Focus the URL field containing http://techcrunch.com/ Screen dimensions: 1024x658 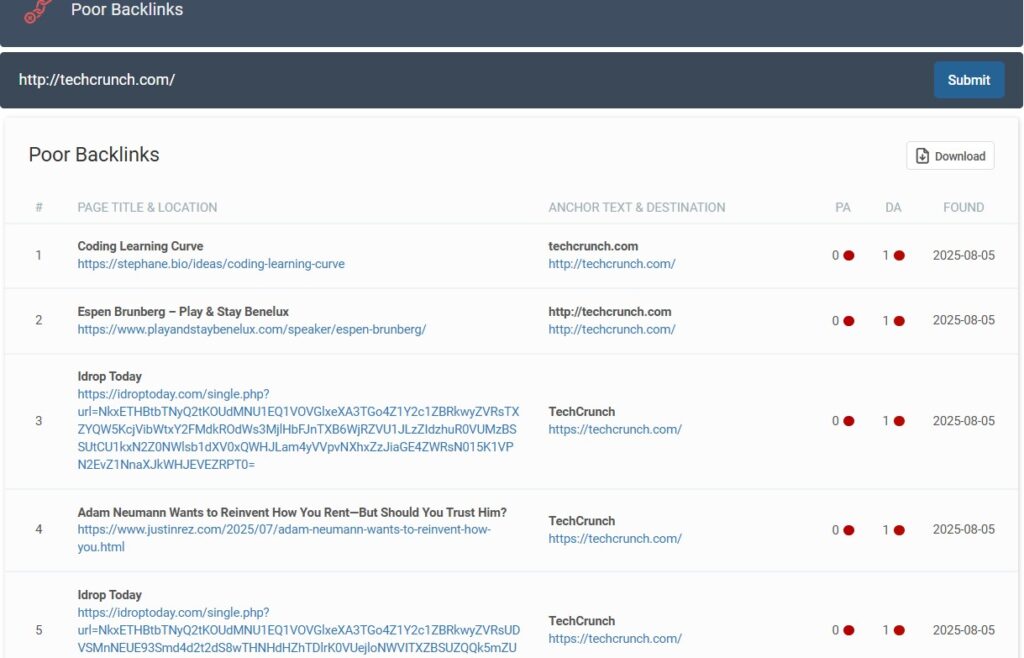(467, 80)
